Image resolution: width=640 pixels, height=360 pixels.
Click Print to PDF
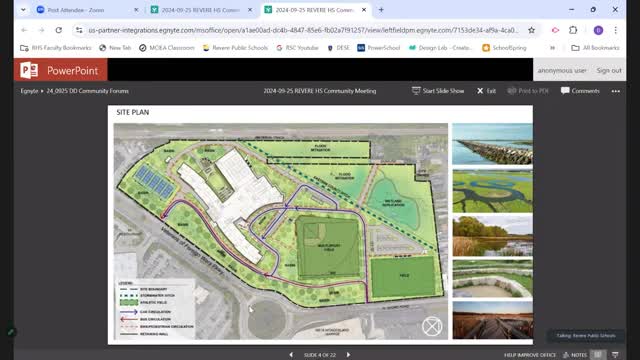tap(528, 91)
